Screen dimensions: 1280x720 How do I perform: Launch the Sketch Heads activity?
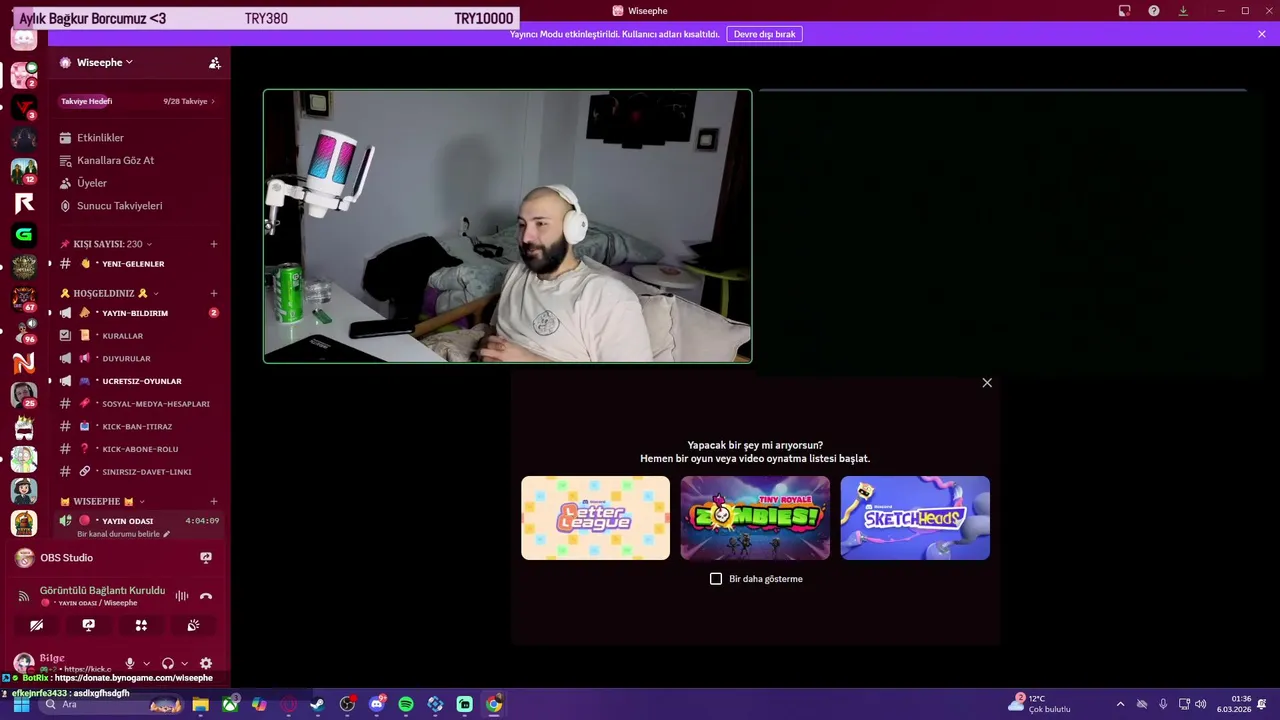[915, 518]
